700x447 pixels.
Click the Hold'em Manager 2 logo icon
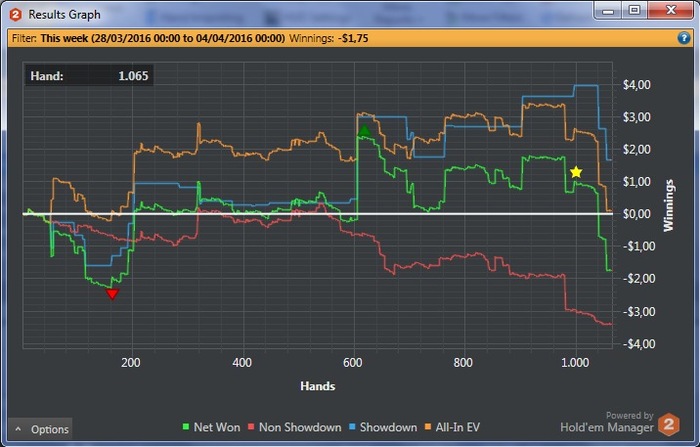click(x=669, y=425)
